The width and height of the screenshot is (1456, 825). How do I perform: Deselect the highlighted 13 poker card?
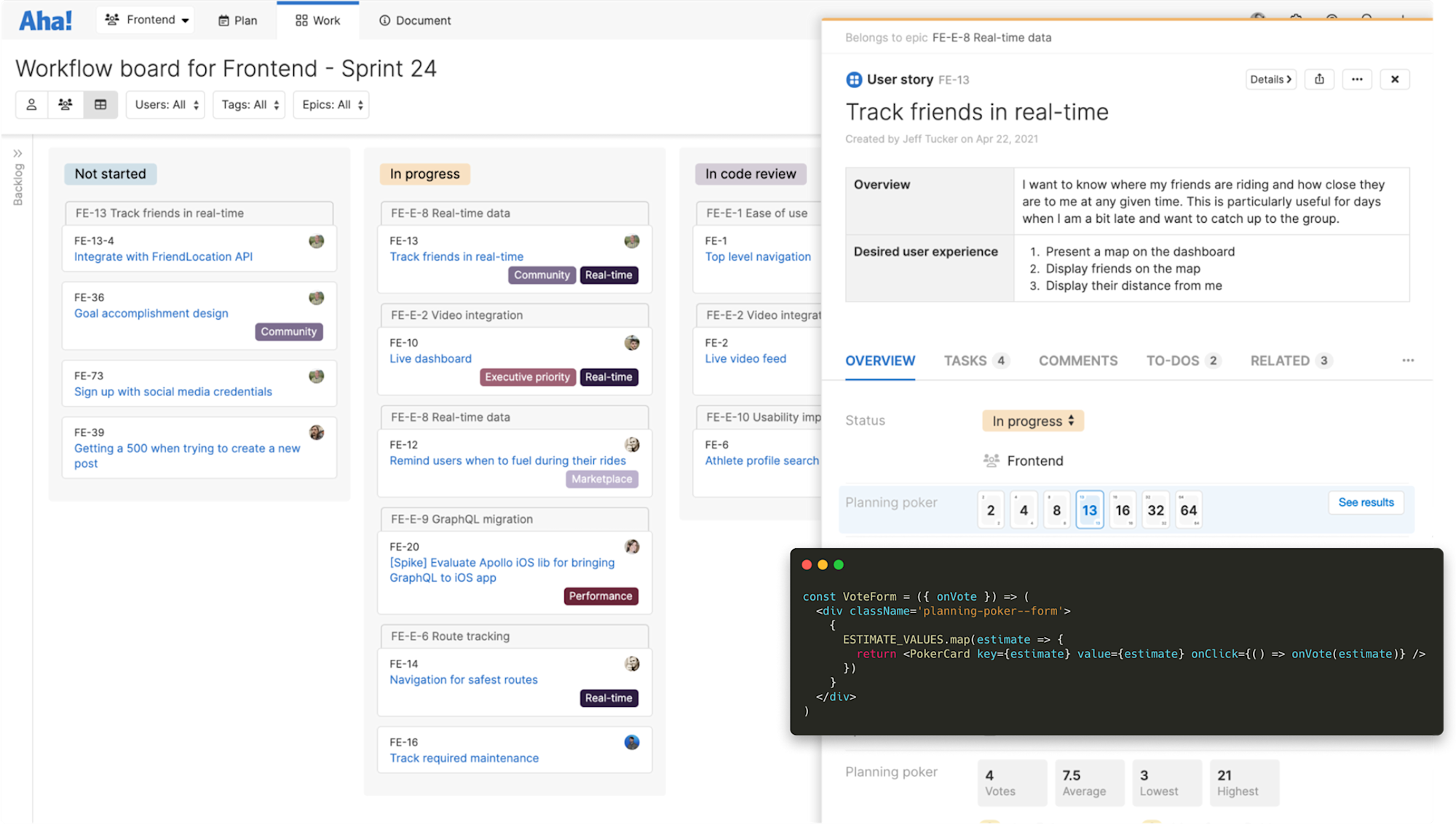click(x=1089, y=510)
